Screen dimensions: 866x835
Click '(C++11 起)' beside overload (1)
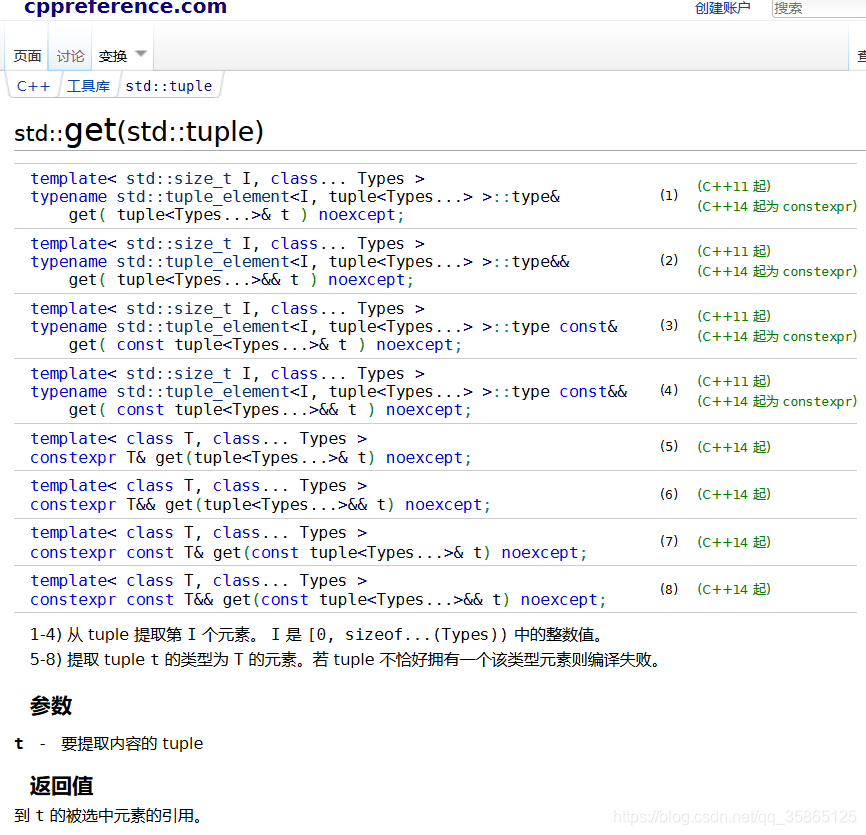tap(734, 186)
